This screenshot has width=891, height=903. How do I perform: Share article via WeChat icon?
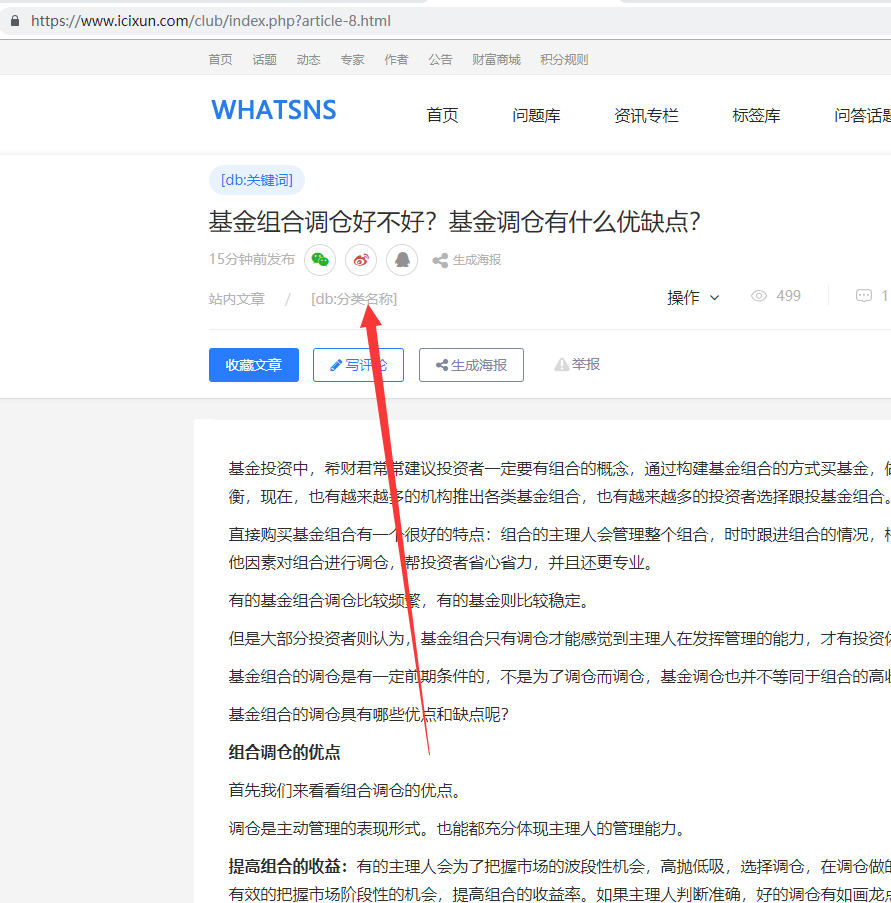coord(319,260)
